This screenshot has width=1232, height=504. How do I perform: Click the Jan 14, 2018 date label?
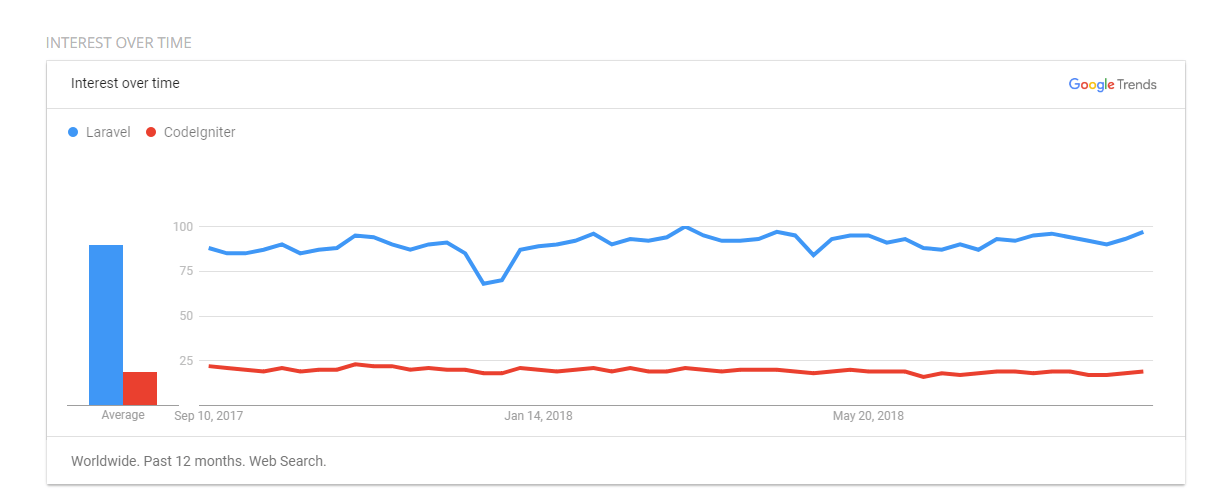pyautogui.click(x=538, y=415)
